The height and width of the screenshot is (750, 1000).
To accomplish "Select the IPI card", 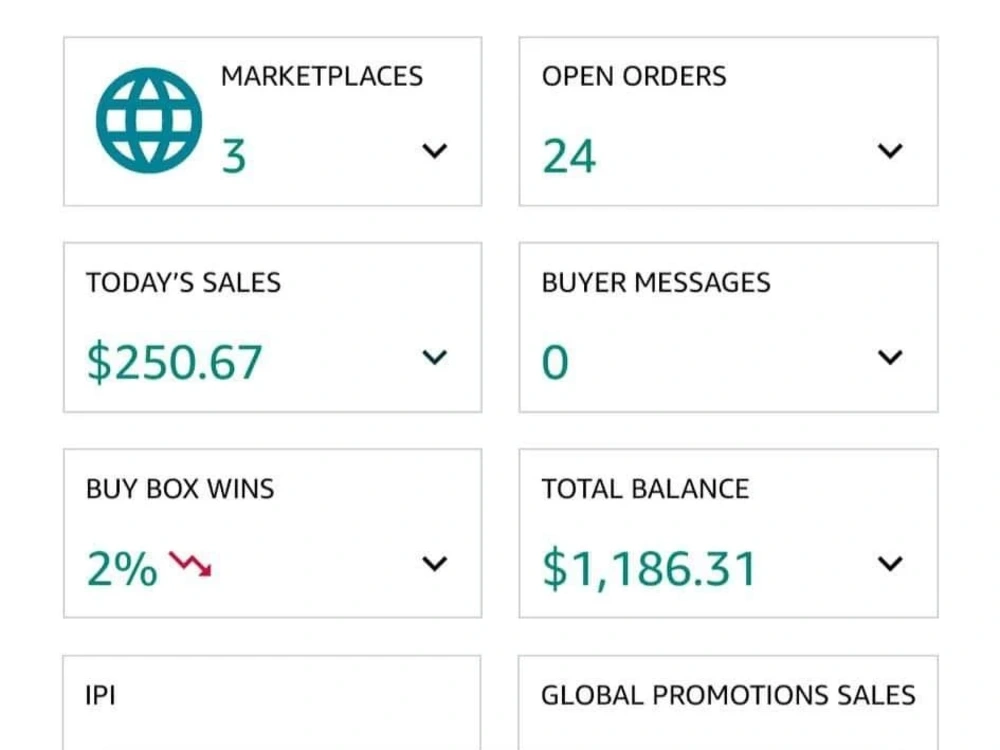I will point(272,702).
